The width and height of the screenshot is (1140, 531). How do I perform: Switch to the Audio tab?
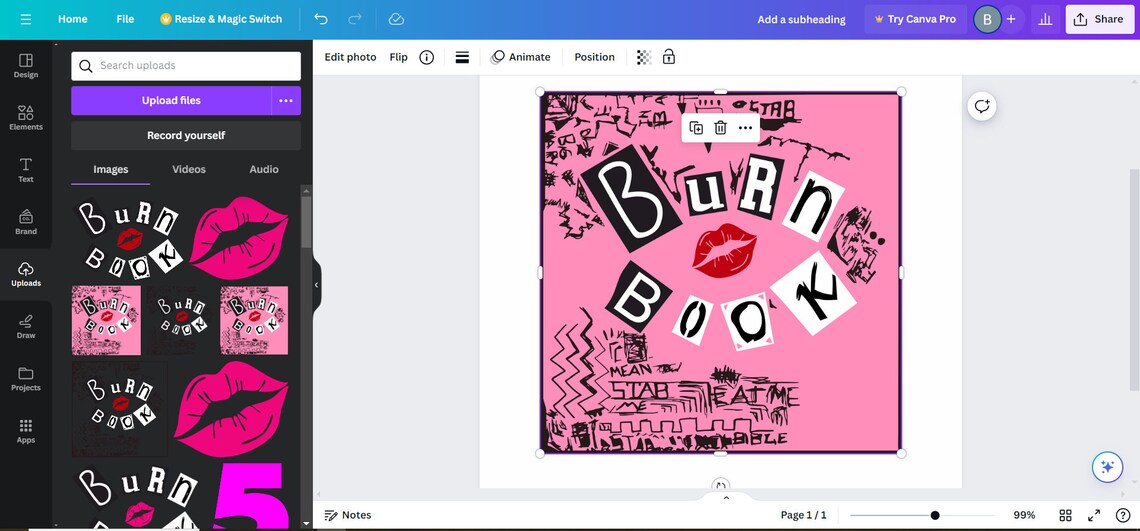tap(264, 169)
